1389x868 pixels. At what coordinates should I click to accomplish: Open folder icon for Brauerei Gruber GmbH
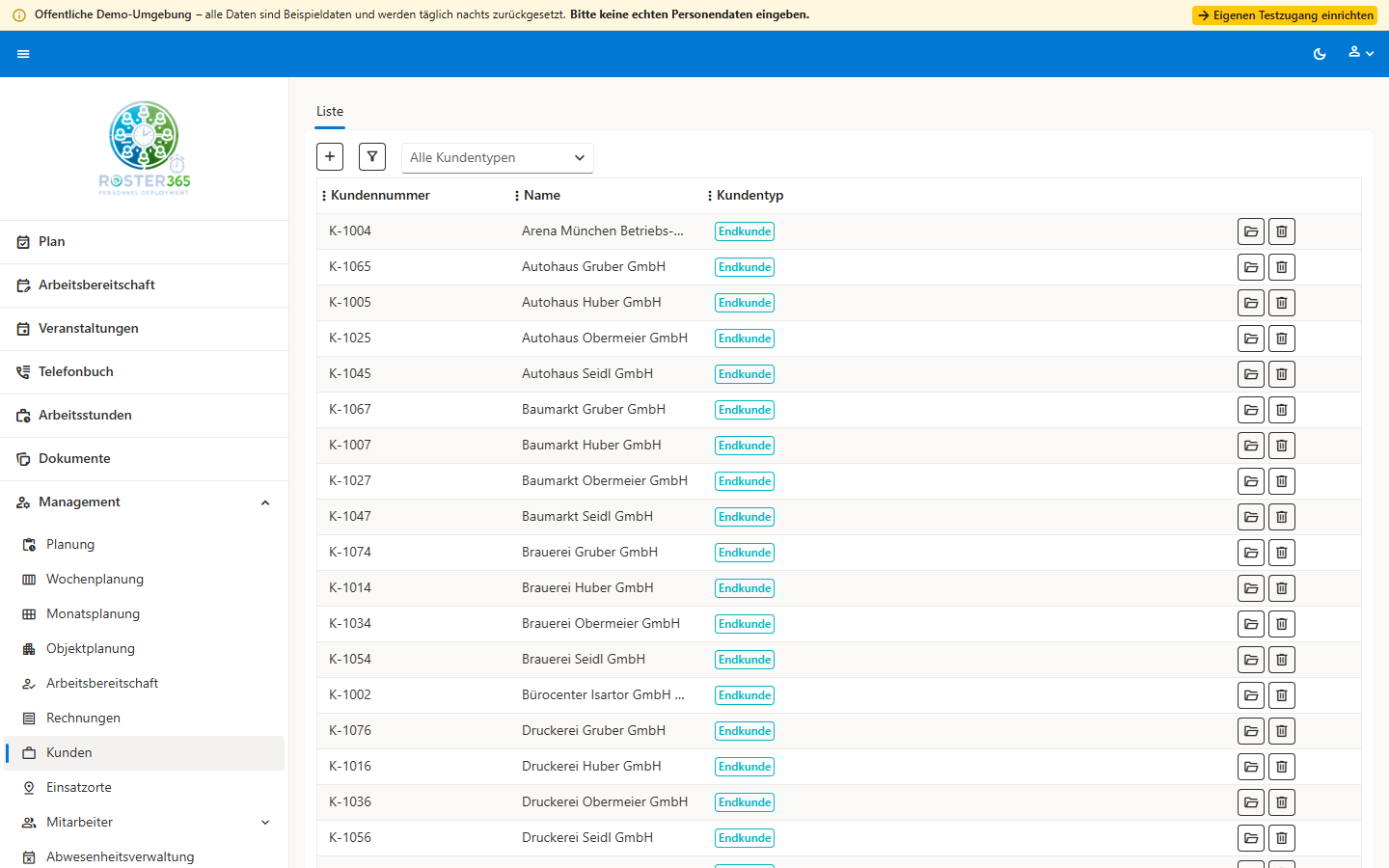(1251, 553)
